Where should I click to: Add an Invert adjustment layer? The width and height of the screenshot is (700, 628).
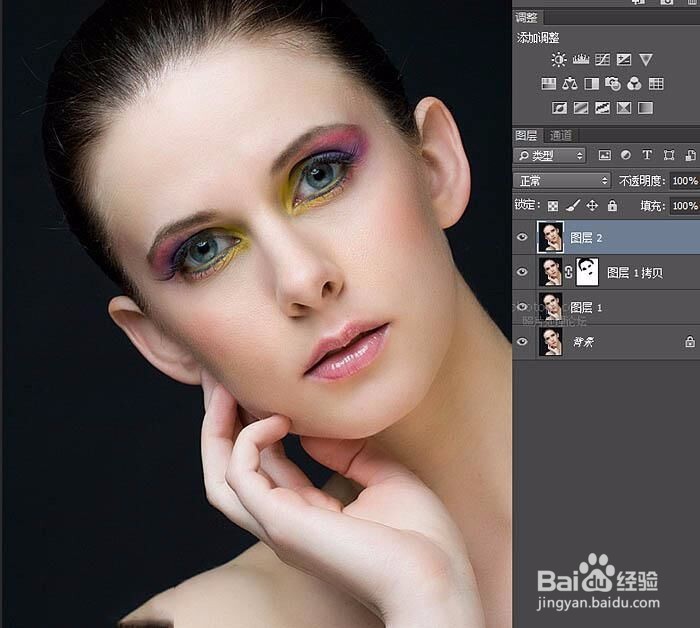(559, 108)
